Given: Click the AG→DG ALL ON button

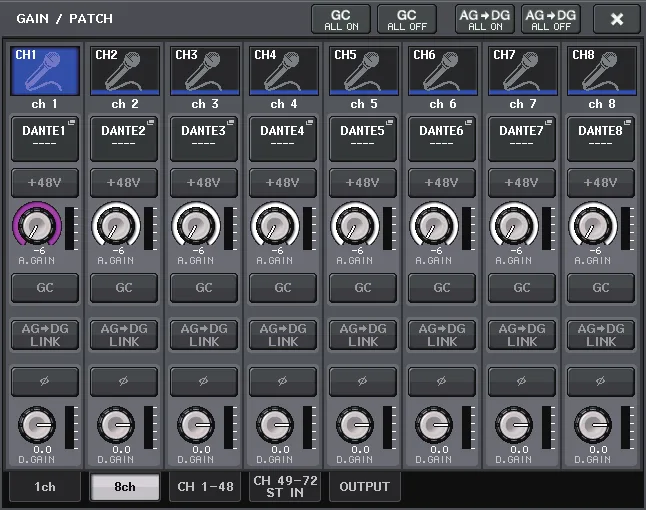Looking at the screenshot, I should 485,19.
